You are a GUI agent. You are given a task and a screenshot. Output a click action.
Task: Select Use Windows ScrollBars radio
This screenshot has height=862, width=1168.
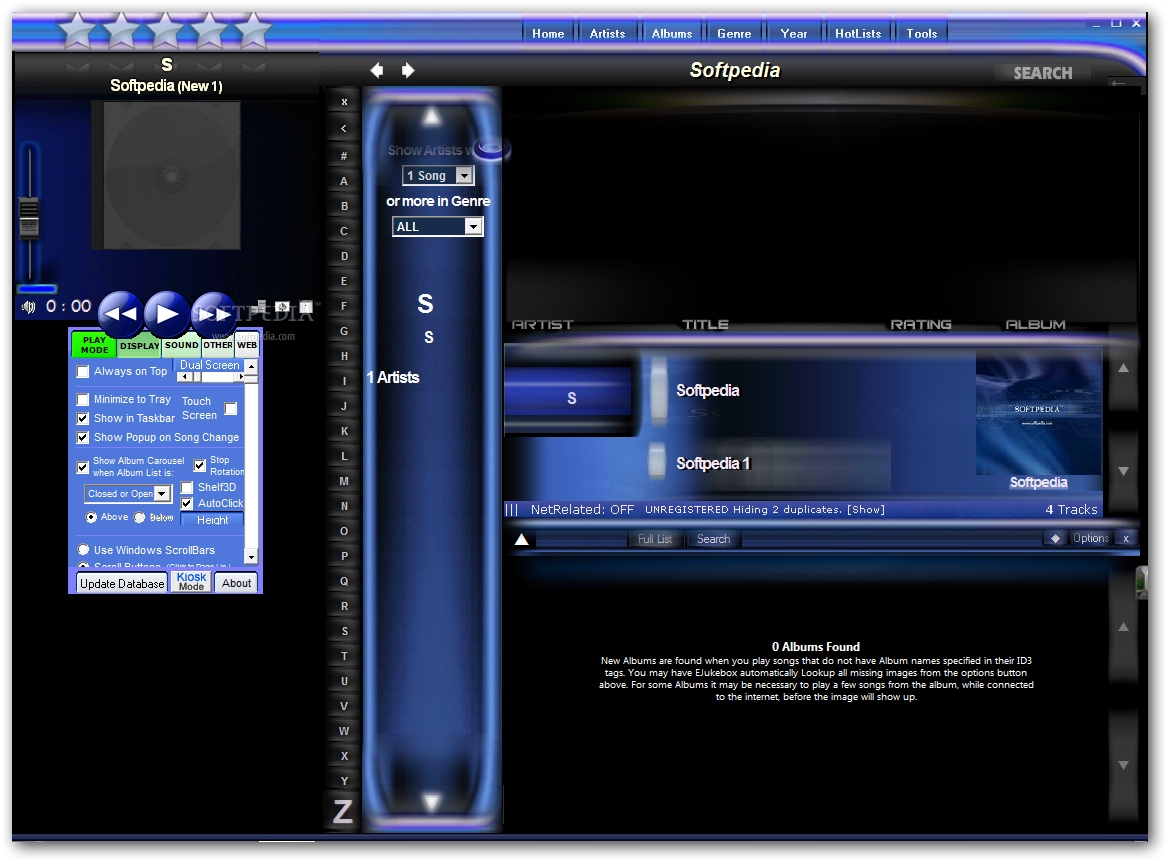[83, 550]
